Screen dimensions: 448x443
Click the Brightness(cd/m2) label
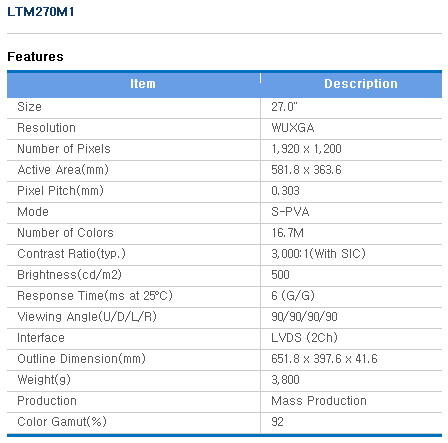tap(69, 275)
